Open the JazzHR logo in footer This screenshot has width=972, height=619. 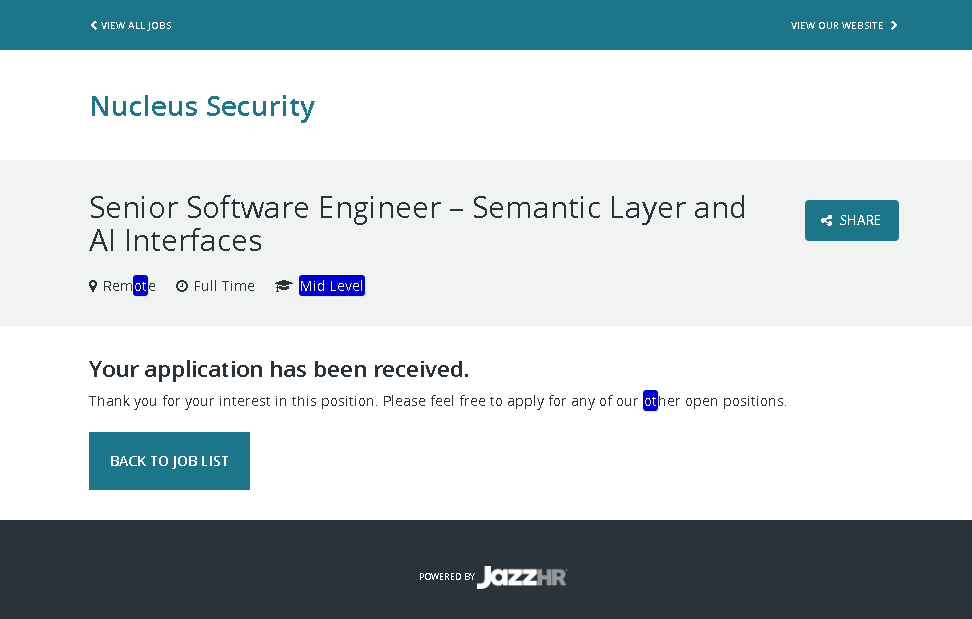coord(522,577)
